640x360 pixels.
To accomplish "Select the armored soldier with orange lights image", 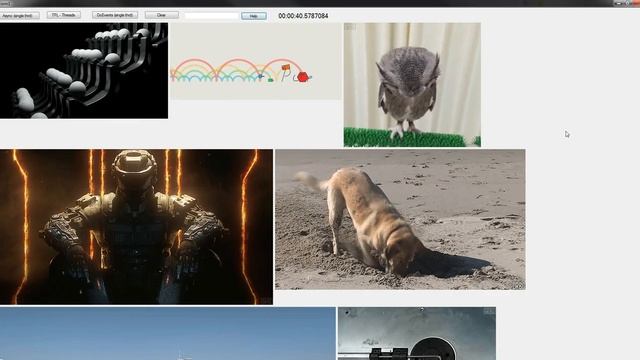I will pos(136,227).
